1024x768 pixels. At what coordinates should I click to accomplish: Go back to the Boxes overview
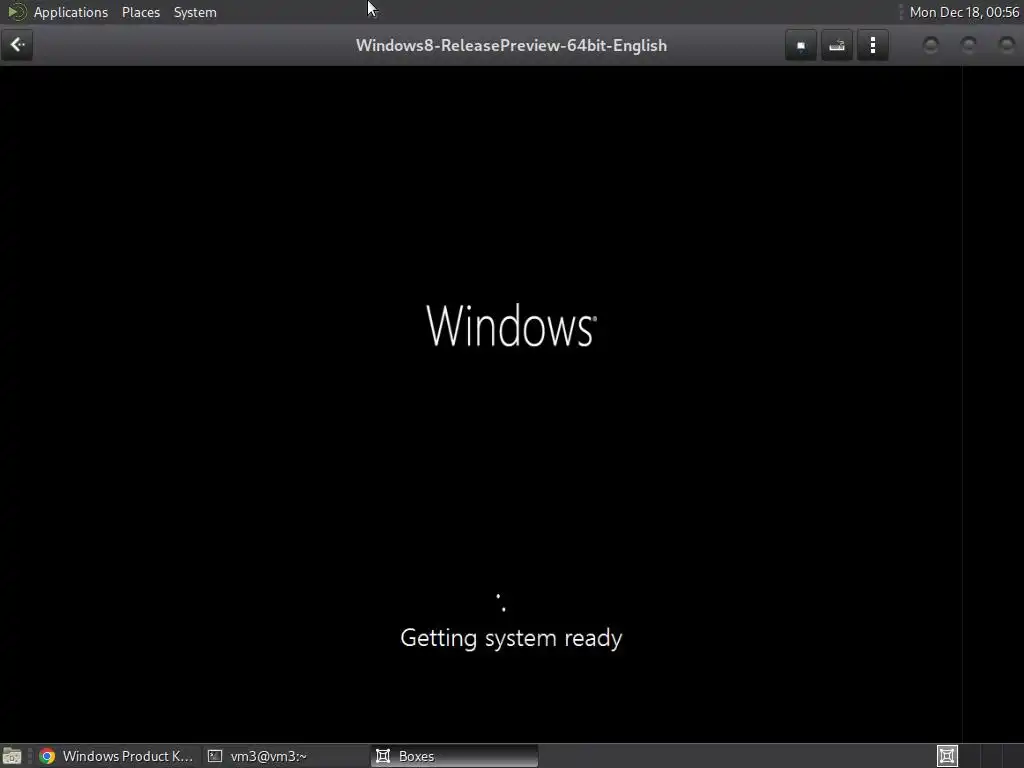[17, 45]
